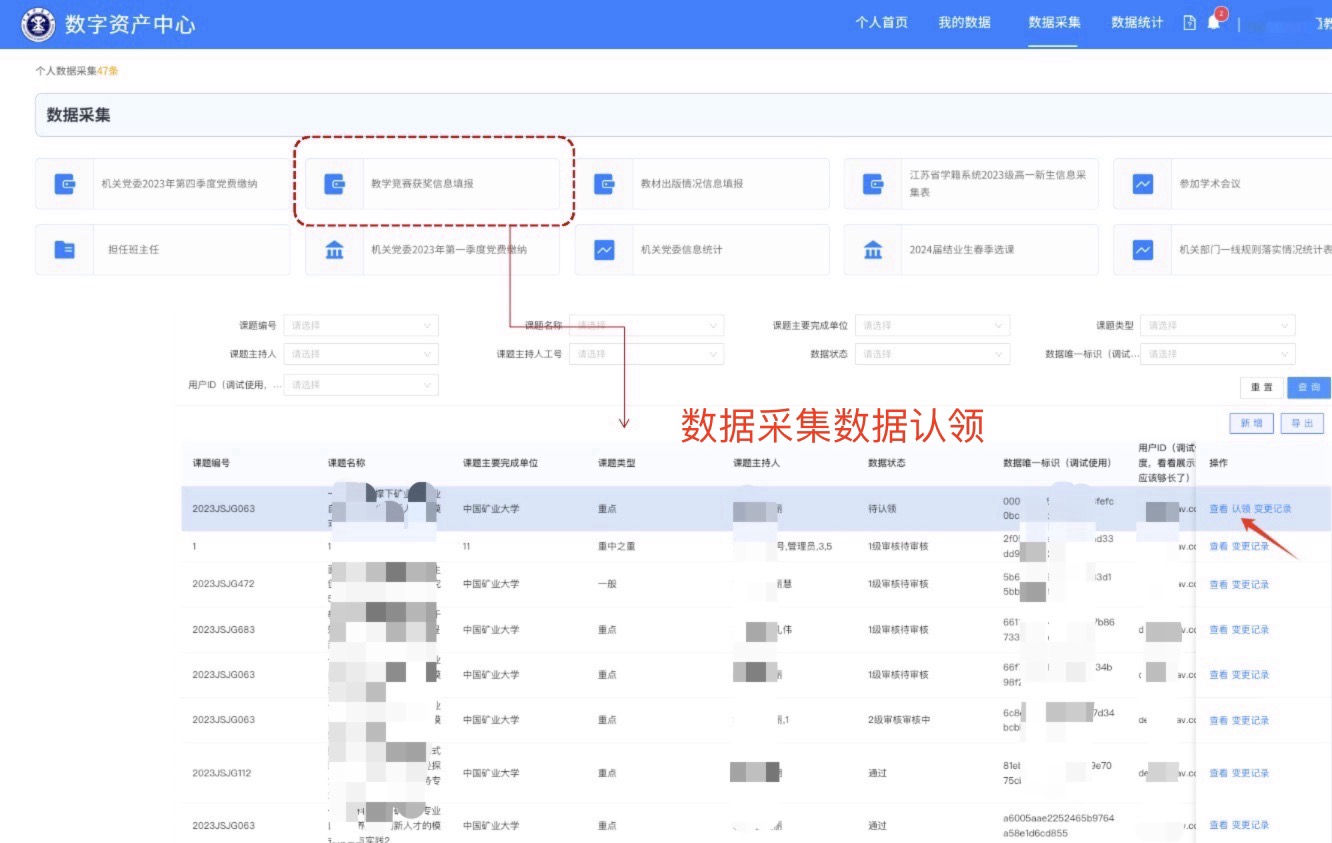Screen dimensions: 1332x843
Task: Click the 认领 link in the first row
Action: (1240, 509)
